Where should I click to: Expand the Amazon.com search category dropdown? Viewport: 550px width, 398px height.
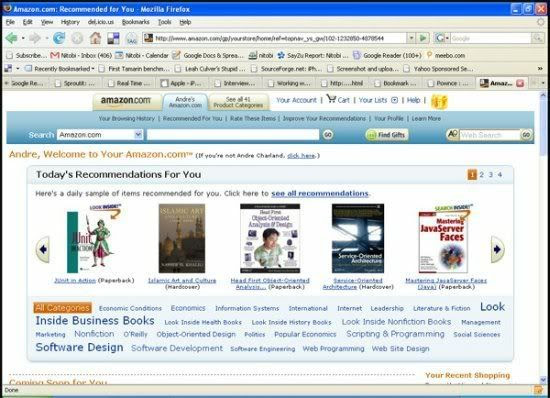(138, 134)
